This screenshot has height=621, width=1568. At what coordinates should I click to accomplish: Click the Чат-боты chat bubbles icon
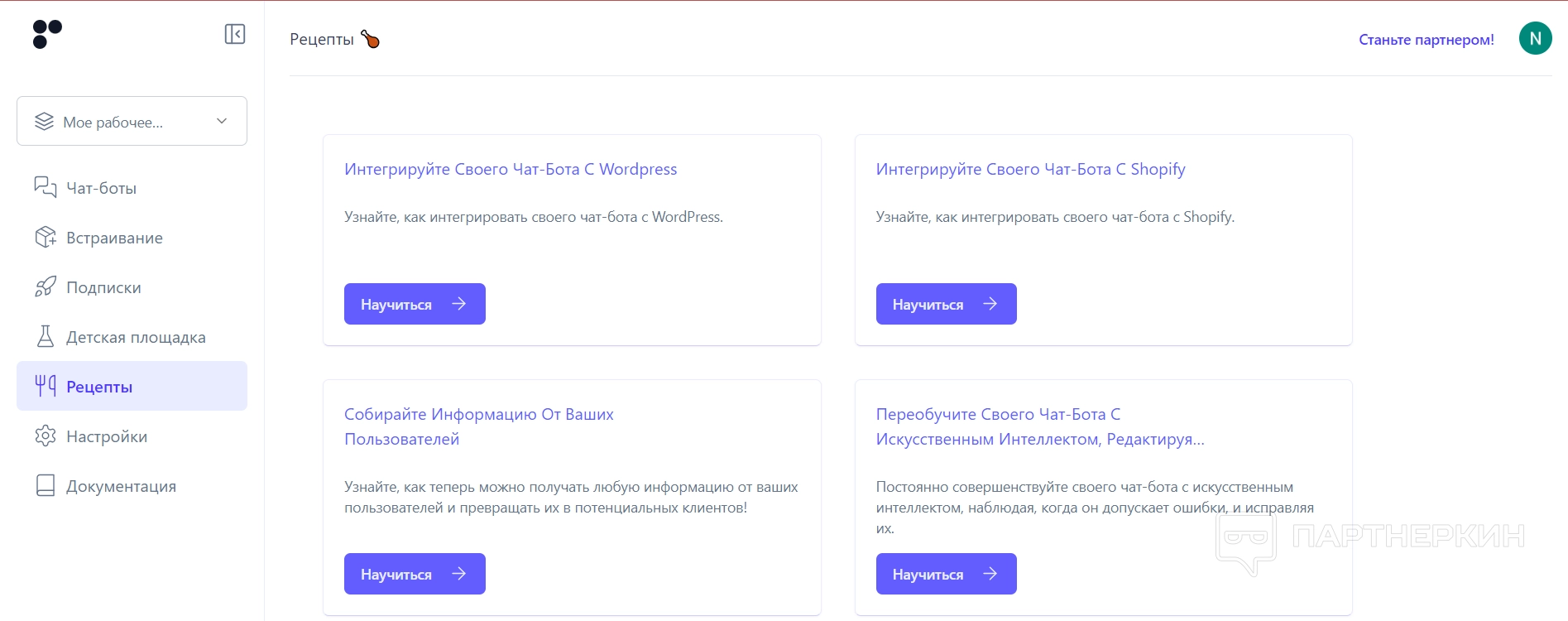click(46, 187)
